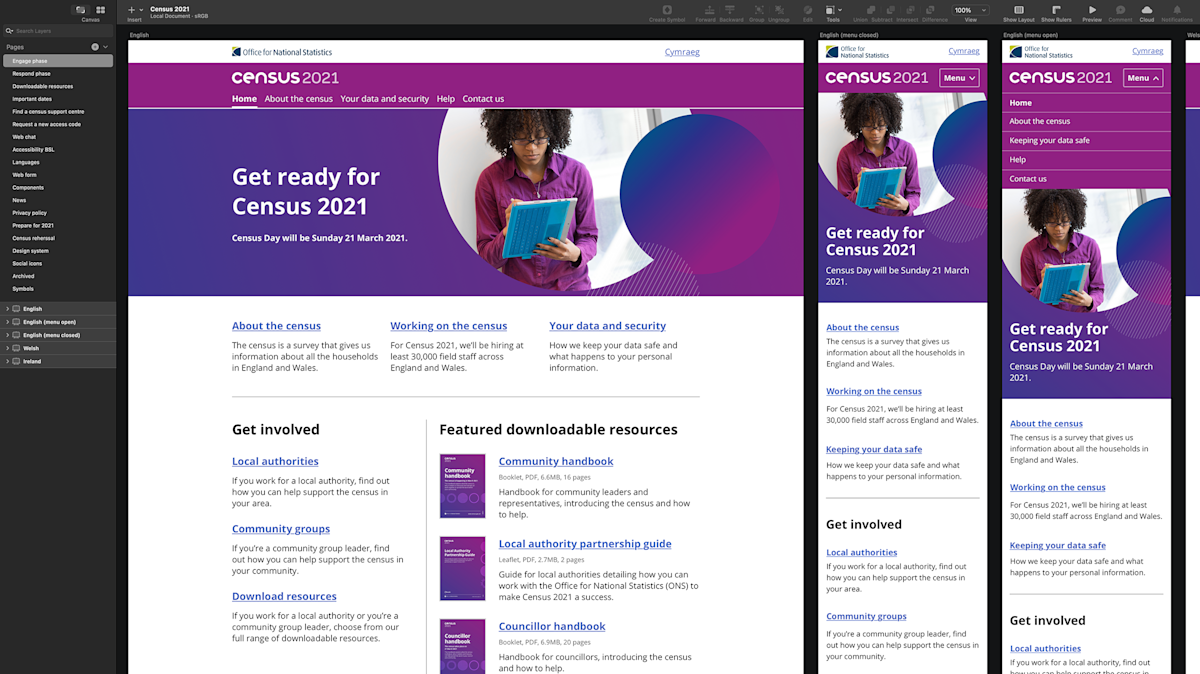Click Working on the census link, English artboard
This screenshot has height=674, width=1200.
(448, 326)
